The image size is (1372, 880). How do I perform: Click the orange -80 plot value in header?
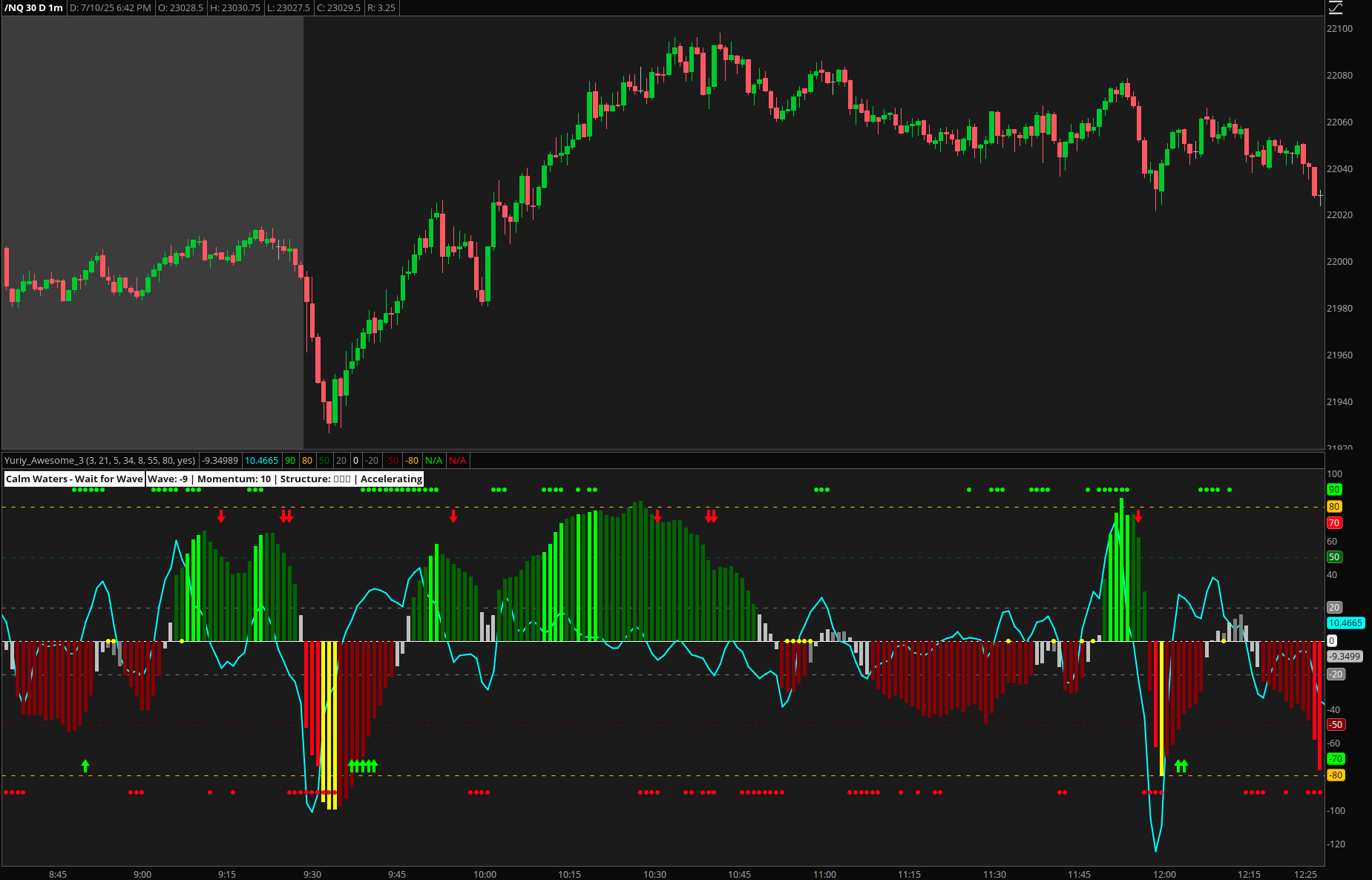(x=412, y=461)
